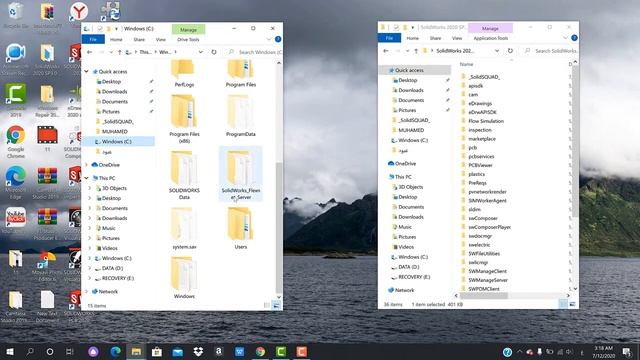The height and width of the screenshot is (360, 640).
Task: Click vertical scrollbar in SolidWorks file list
Action: (x=575, y=141)
